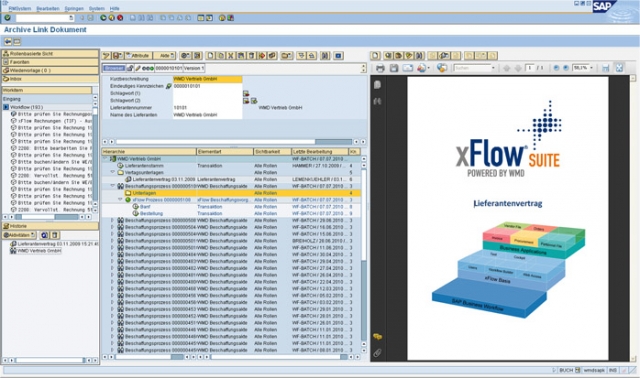The image size is (640, 378).
Task: Click the scissors Cut icon in record toolbar
Action: tap(231, 56)
